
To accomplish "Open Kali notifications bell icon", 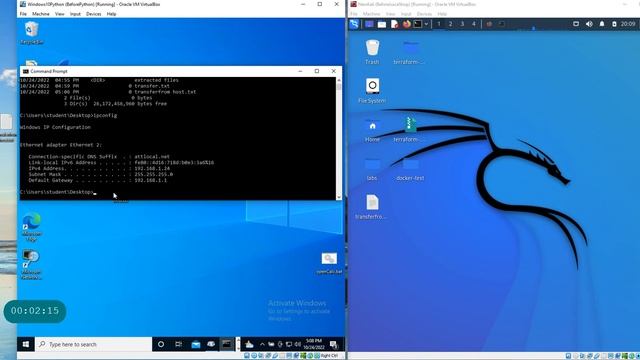I will click(602, 24).
